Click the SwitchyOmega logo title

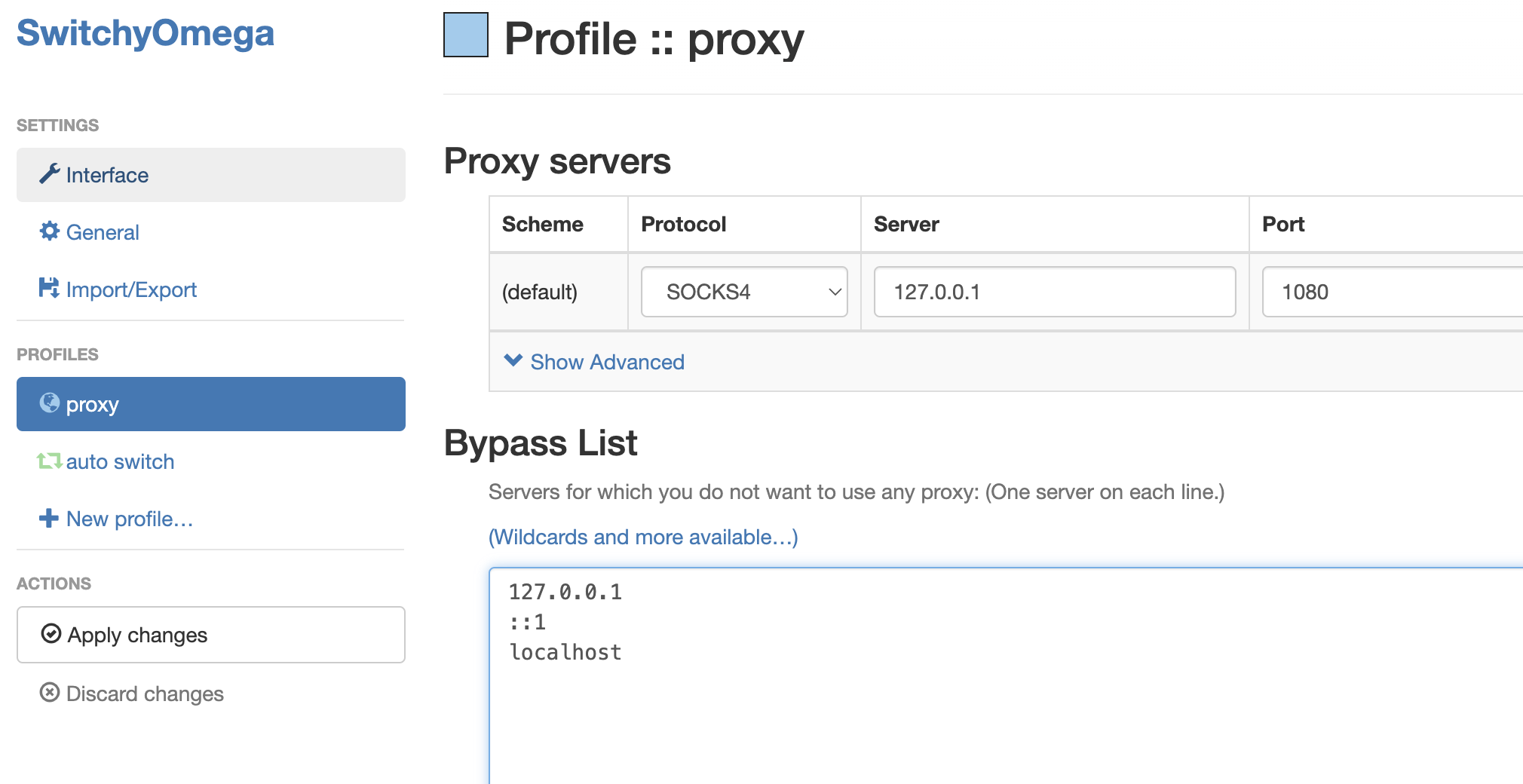pyautogui.click(x=146, y=32)
